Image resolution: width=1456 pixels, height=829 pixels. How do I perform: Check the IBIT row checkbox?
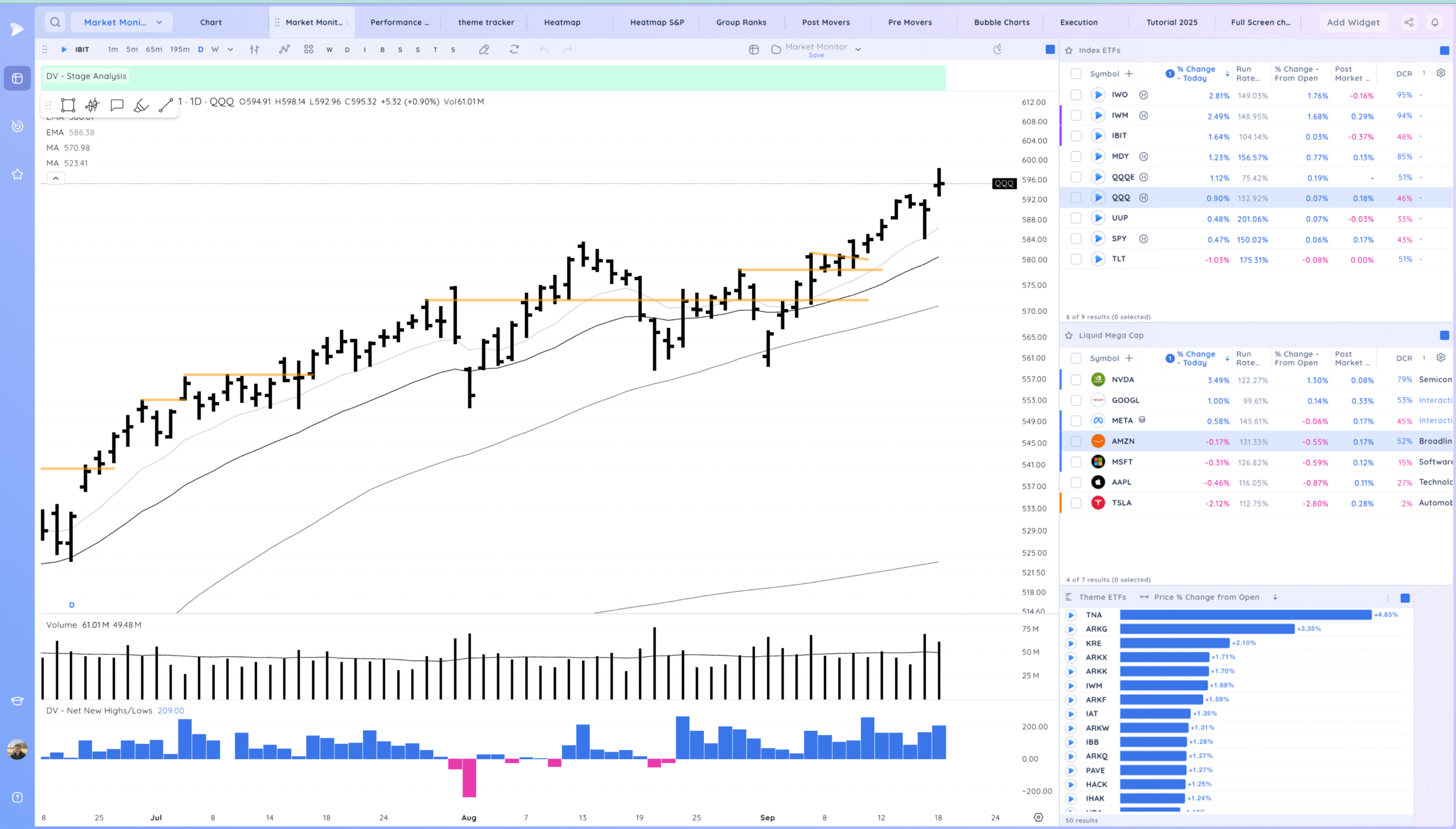click(x=1076, y=136)
